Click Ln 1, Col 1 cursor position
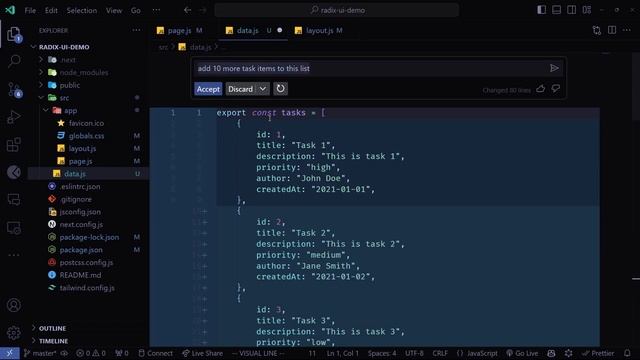This screenshot has height=360, width=640. click(342, 353)
